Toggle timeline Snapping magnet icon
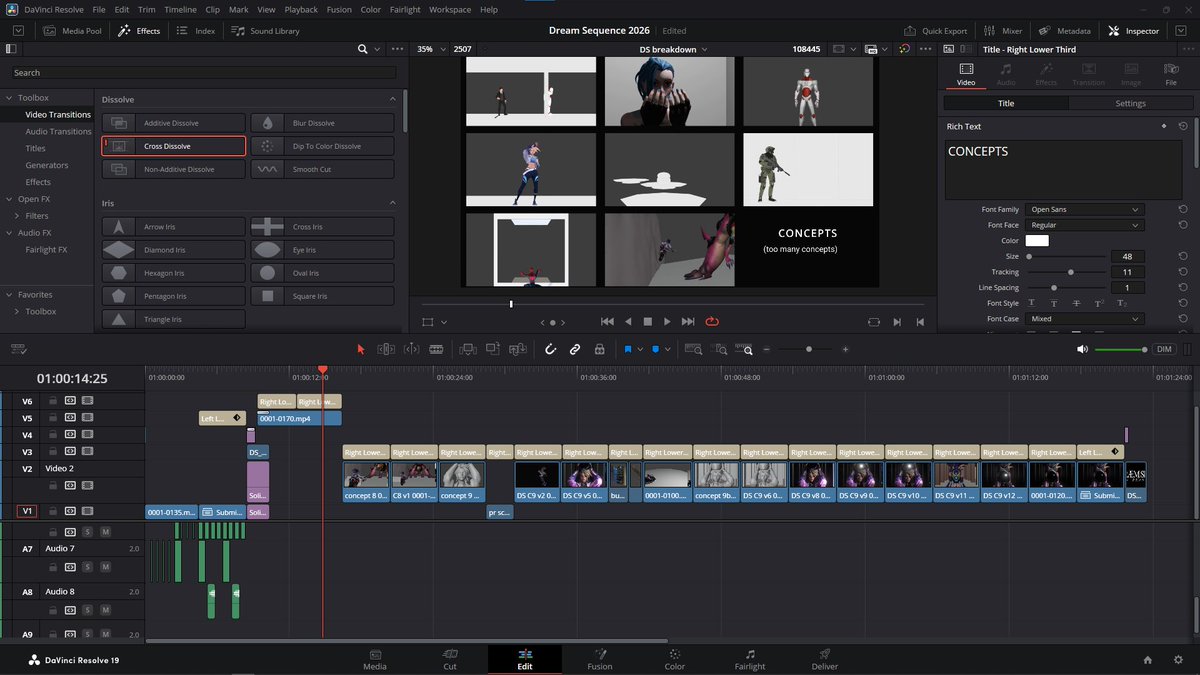 pyautogui.click(x=550, y=349)
